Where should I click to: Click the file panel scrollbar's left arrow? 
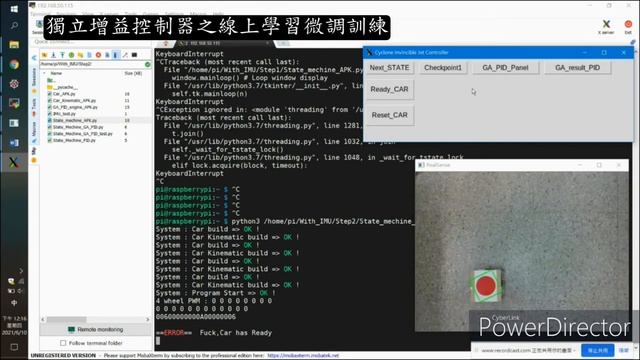click(x=42, y=319)
